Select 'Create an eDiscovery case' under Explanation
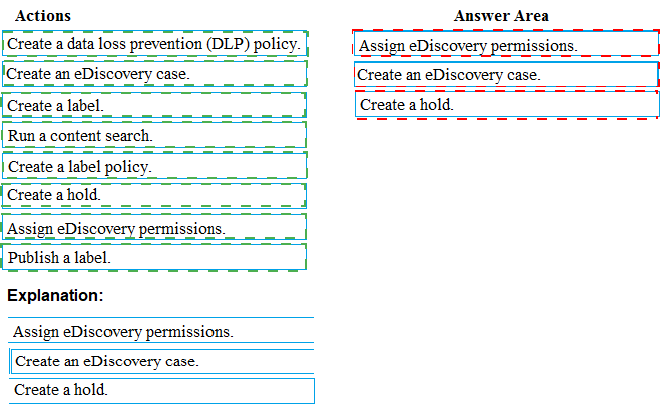669x416 pixels. (163, 361)
